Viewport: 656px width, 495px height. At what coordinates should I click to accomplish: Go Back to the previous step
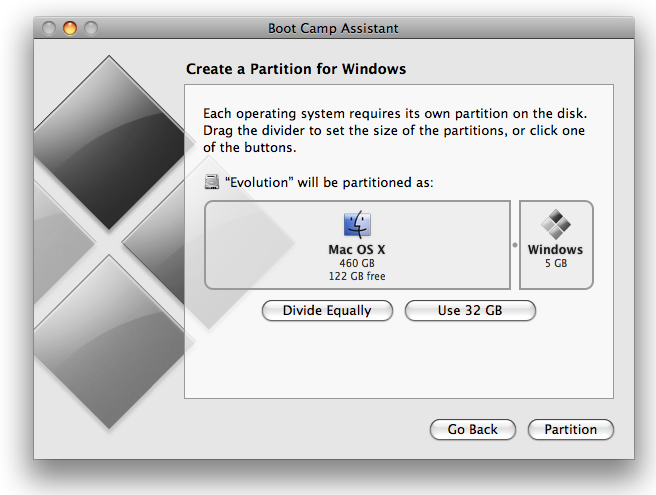tap(473, 429)
